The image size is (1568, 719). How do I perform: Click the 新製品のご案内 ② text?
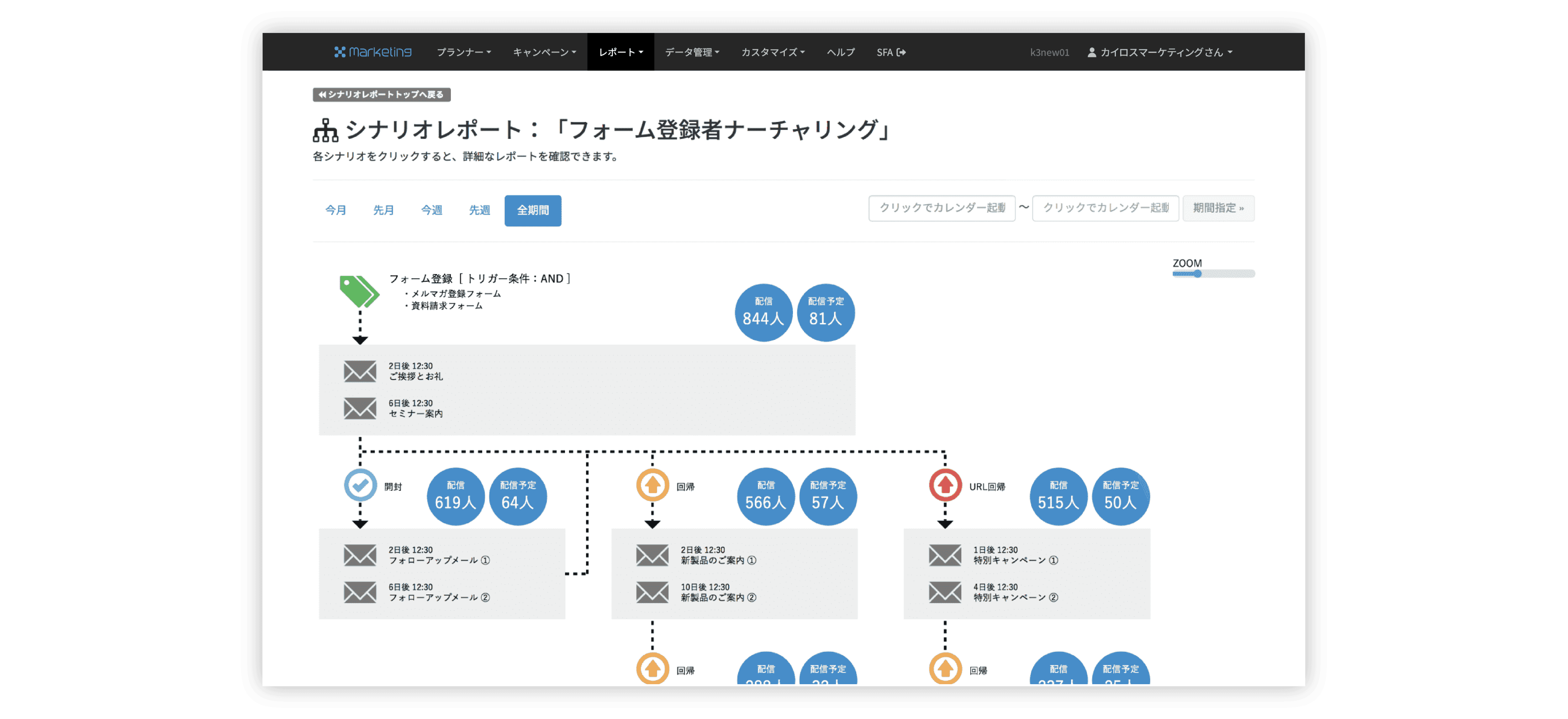[719, 597]
